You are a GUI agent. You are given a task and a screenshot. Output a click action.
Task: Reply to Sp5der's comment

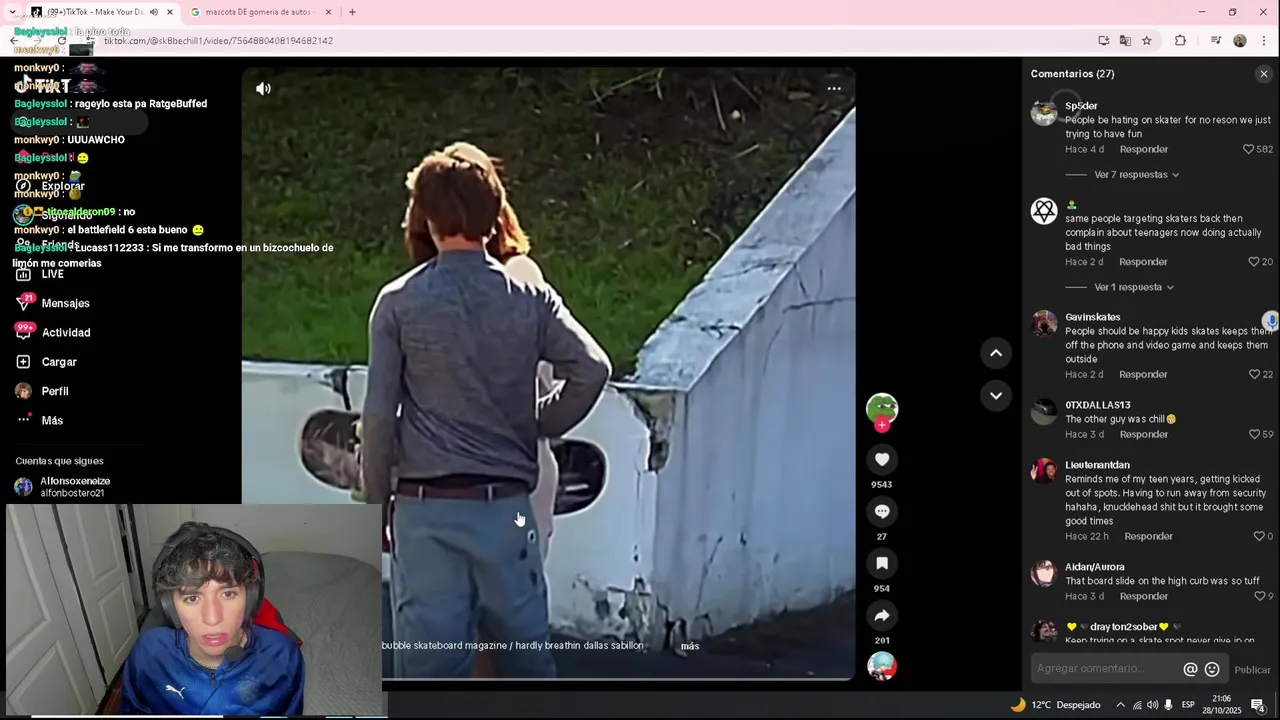coord(1144,149)
